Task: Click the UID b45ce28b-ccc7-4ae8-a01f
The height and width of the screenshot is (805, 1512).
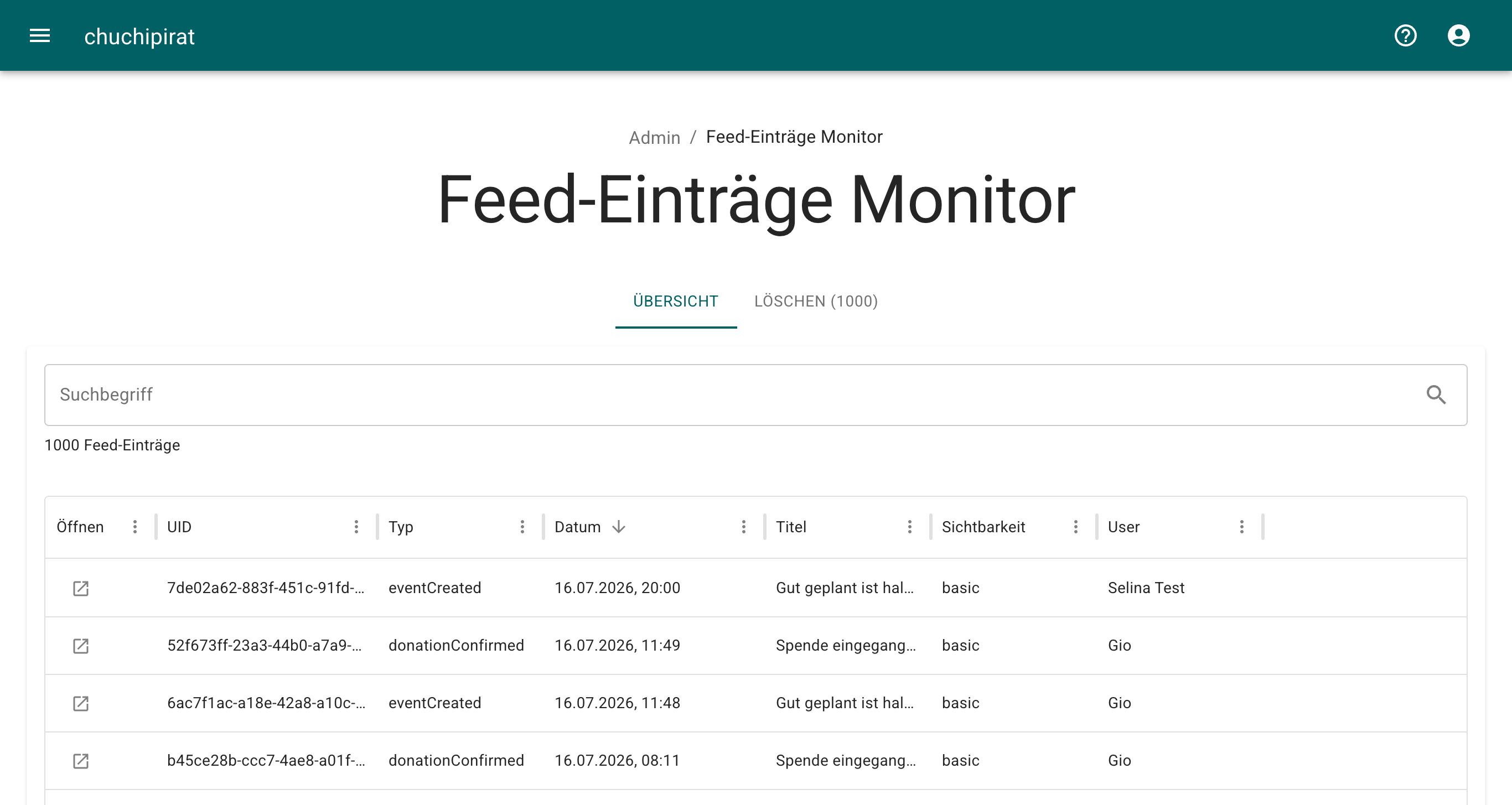Action: point(266,760)
